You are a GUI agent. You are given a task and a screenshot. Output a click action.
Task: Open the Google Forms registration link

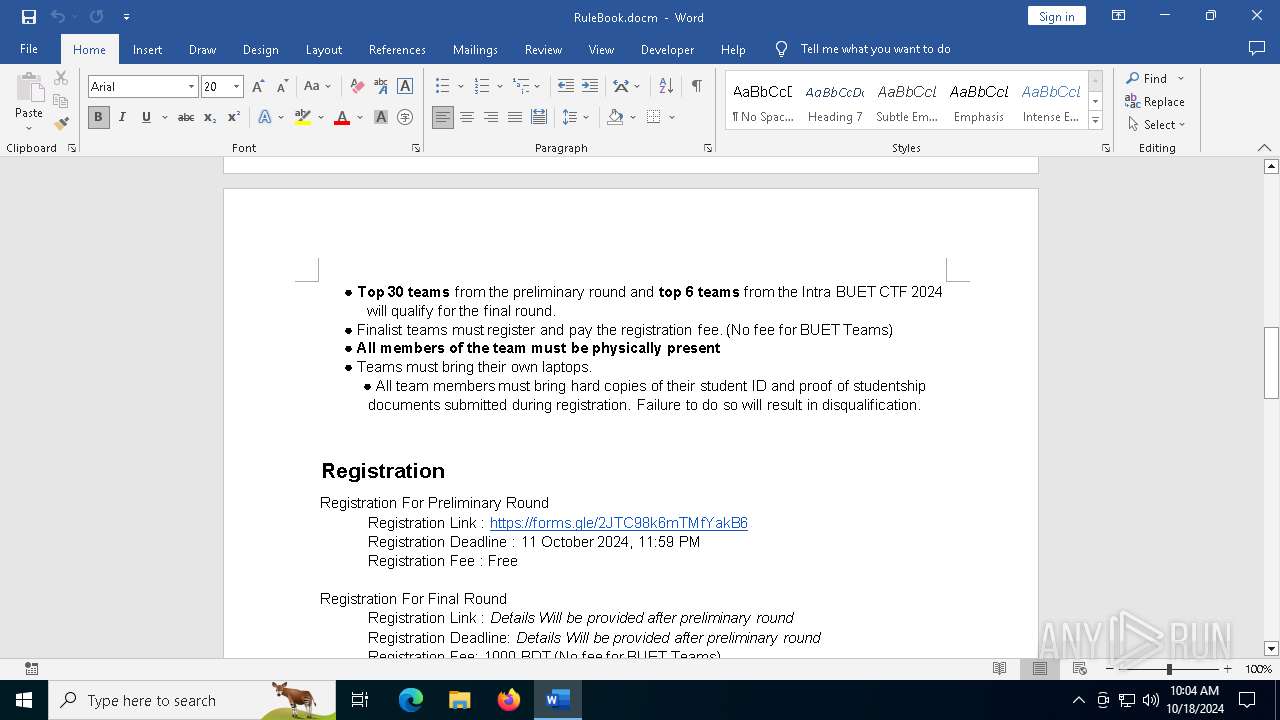(619, 523)
